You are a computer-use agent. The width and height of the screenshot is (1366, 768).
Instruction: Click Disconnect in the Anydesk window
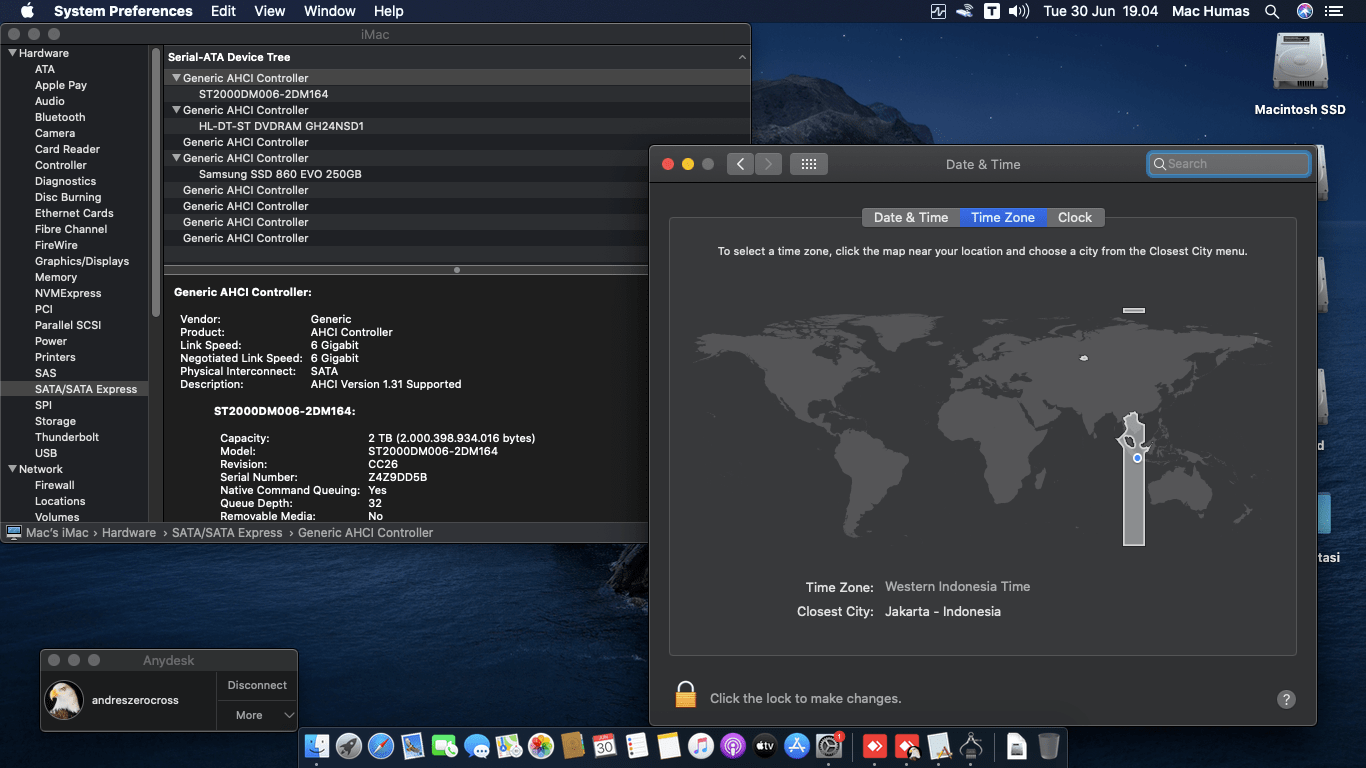click(x=257, y=685)
